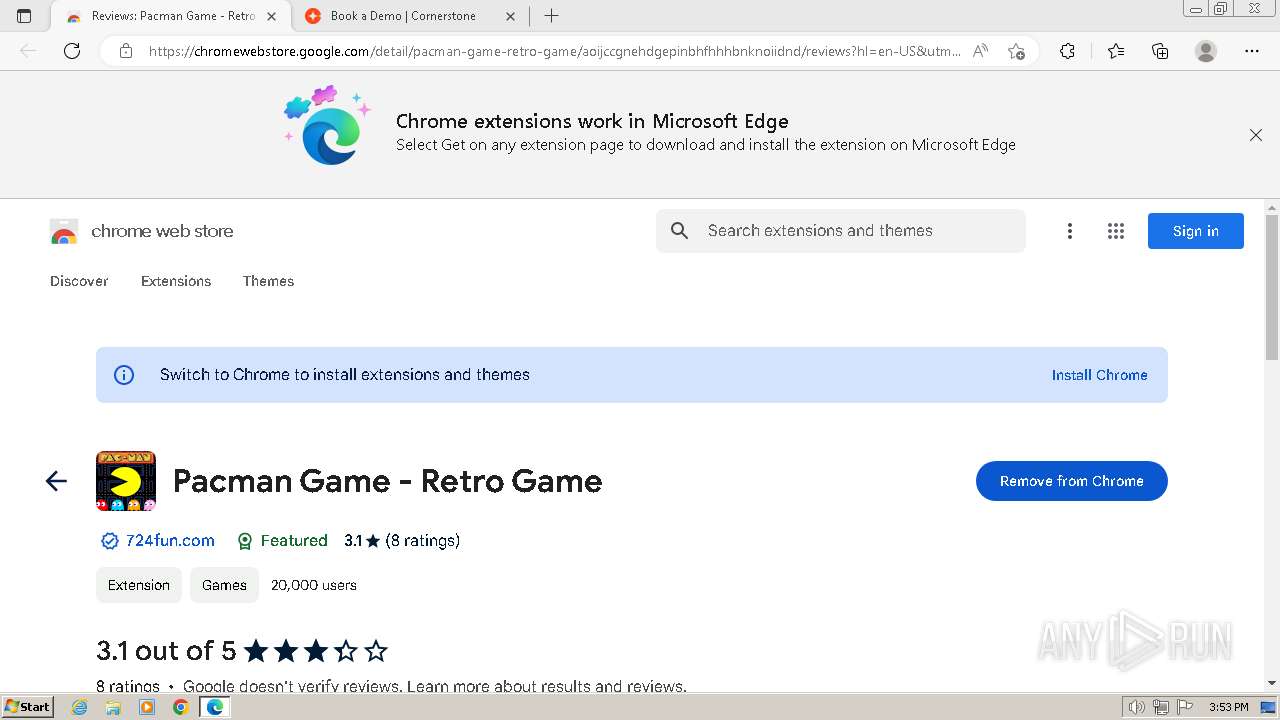Open the Windows Start menu
The height and width of the screenshot is (720, 1280).
tap(28, 707)
